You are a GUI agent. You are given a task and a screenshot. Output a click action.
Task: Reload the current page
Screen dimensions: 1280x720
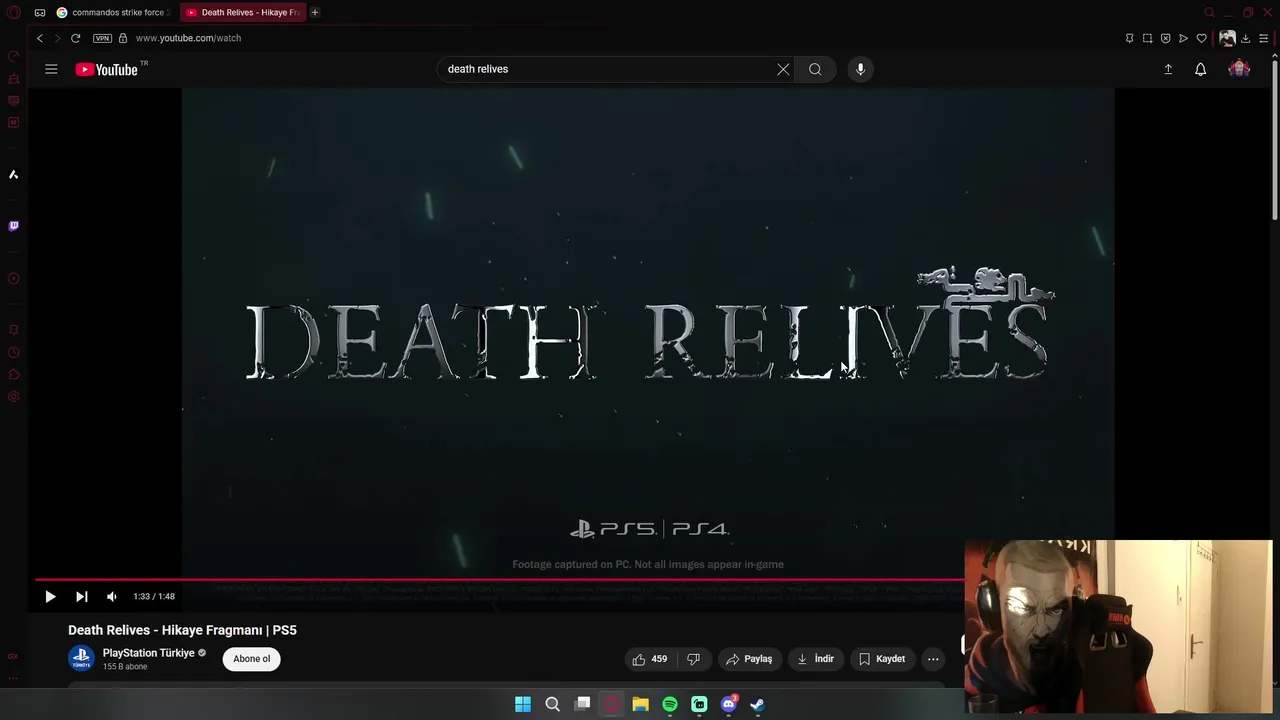tap(75, 38)
